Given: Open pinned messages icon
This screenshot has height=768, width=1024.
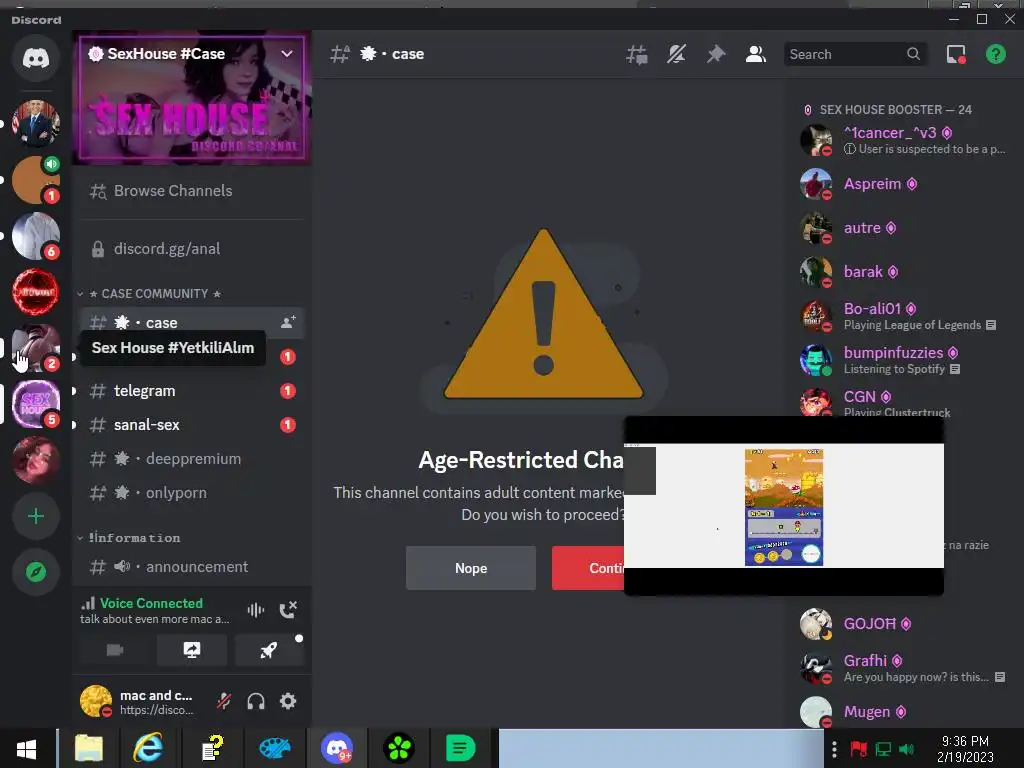Looking at the screenshot, I should (716, 54).
